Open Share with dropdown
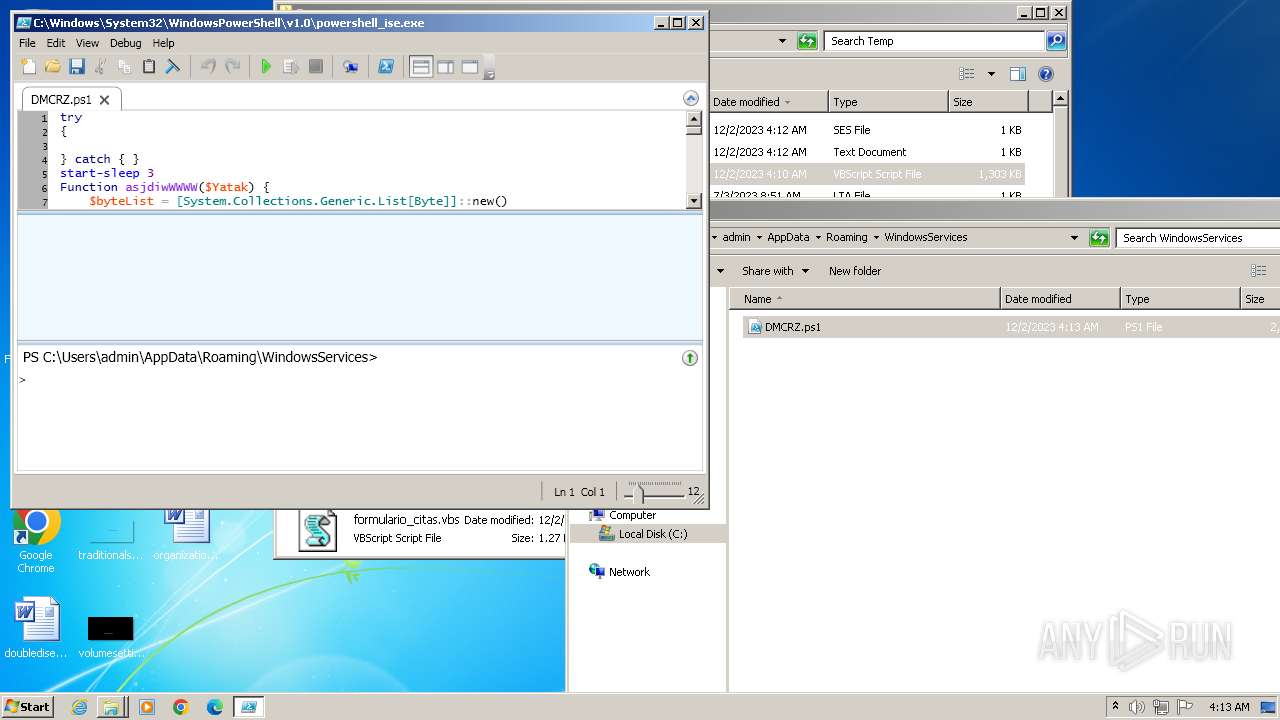Screen dimensions: 1280x720 (775, 271)
